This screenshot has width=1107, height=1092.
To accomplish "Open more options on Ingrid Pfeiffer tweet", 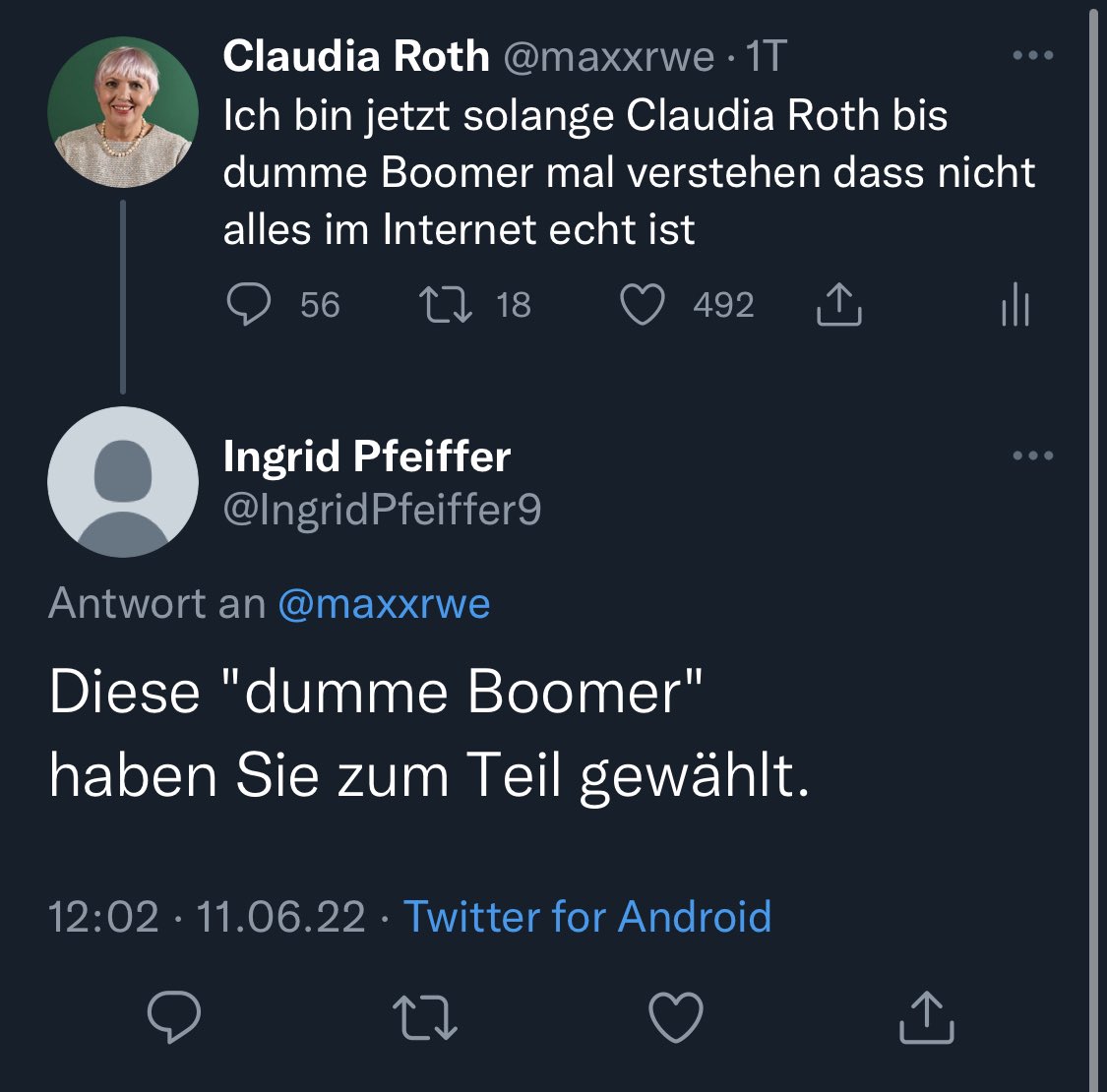I will [x=1032, y=455].
